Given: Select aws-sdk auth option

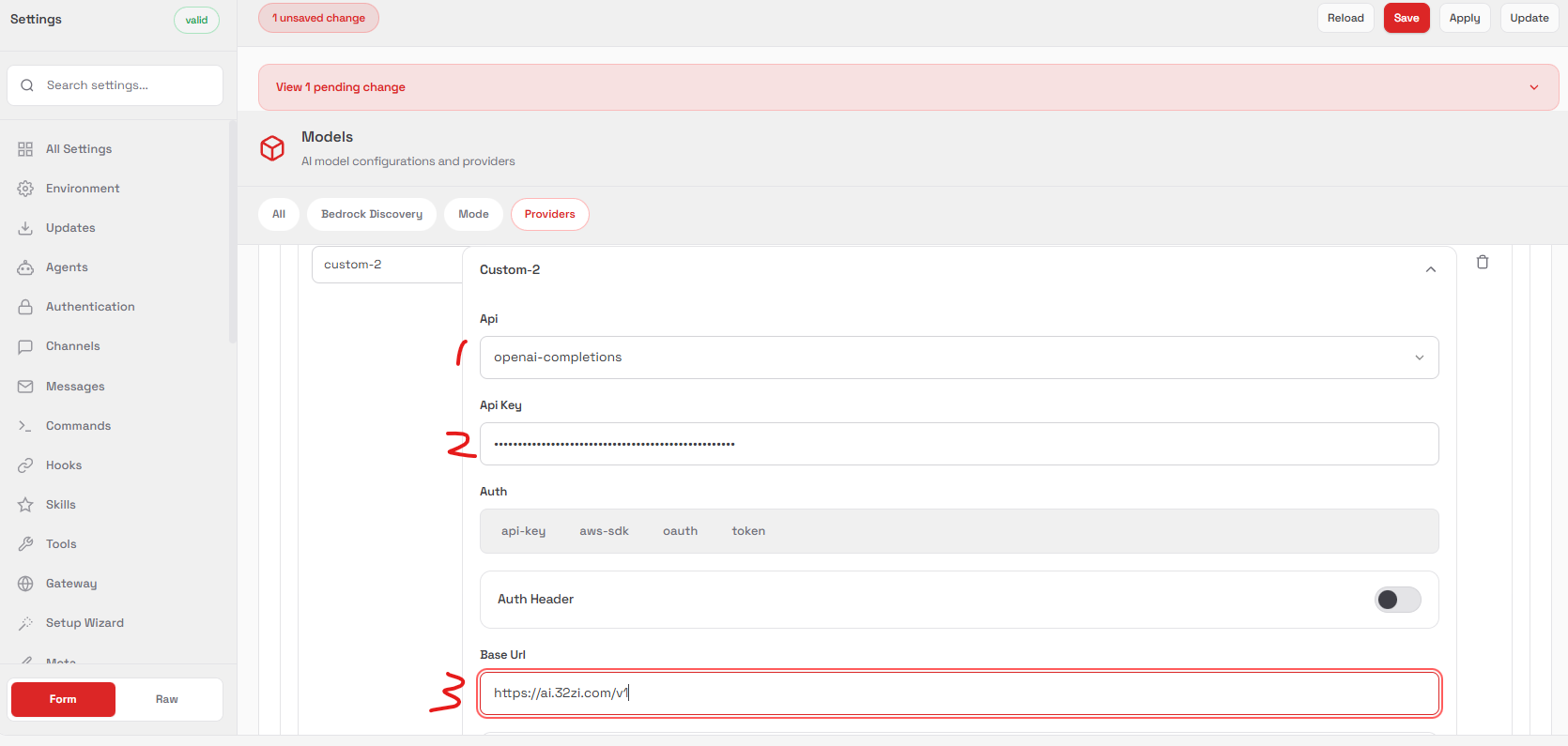Looking at the screenshot, I should click(x=604, y=531).
